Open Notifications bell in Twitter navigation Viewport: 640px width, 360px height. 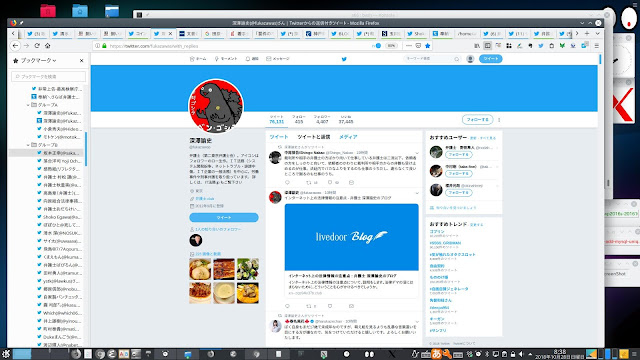pyautogui.click(x=252, y=59)
